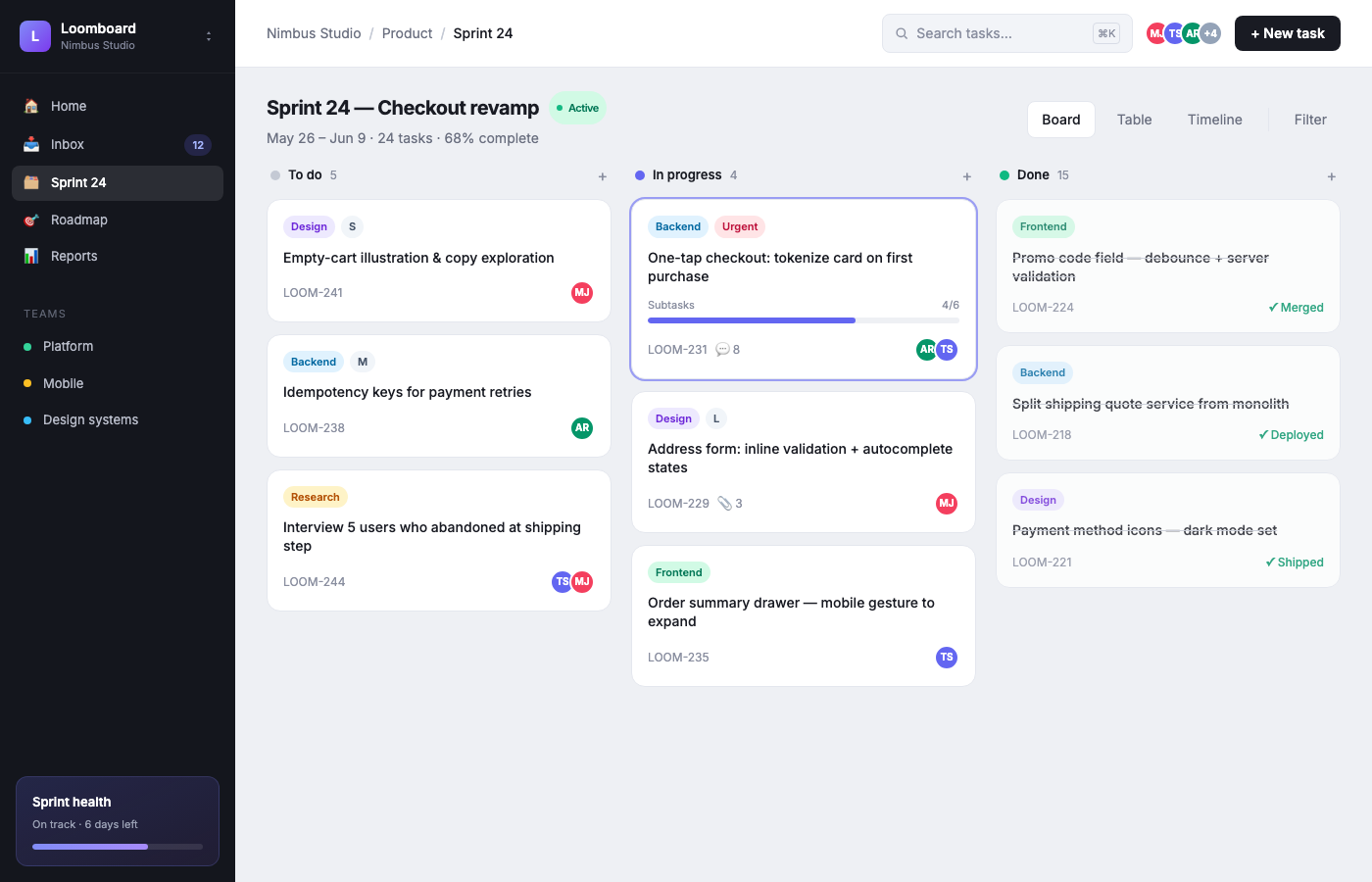Click the subtasks progress bar on LOOM-231

[804, 320]
